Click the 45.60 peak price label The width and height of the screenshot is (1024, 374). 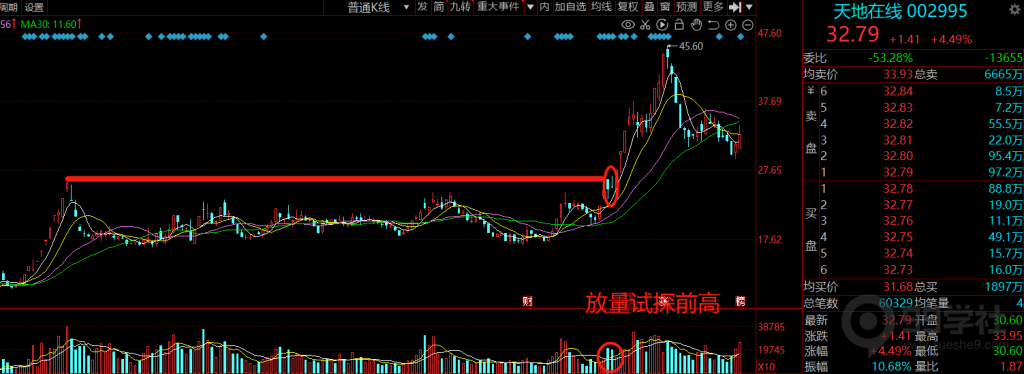coord(691,46)
